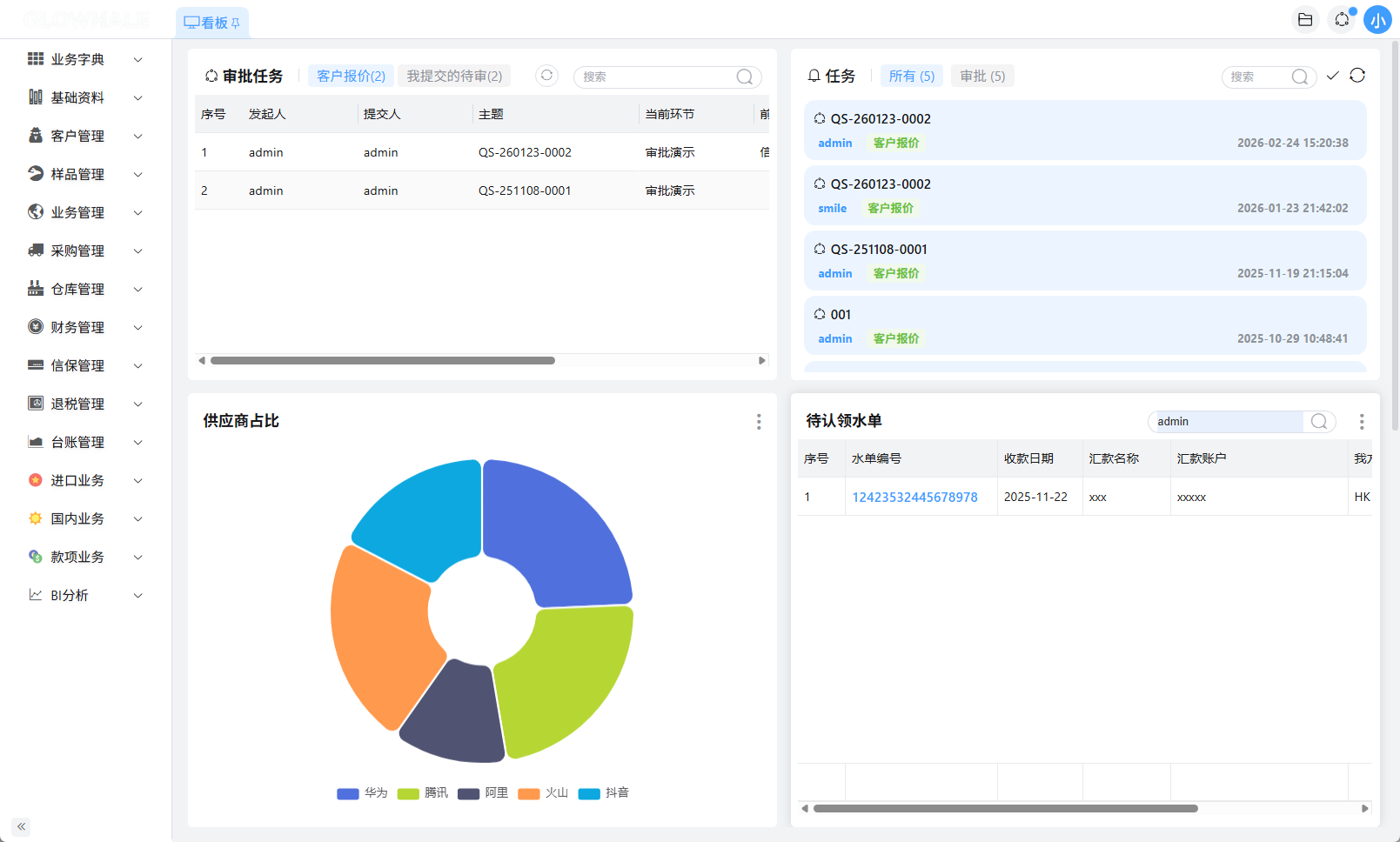Toggle Douyin legend series visibility
The image size is (1400, 842).
tap(603, 793)
